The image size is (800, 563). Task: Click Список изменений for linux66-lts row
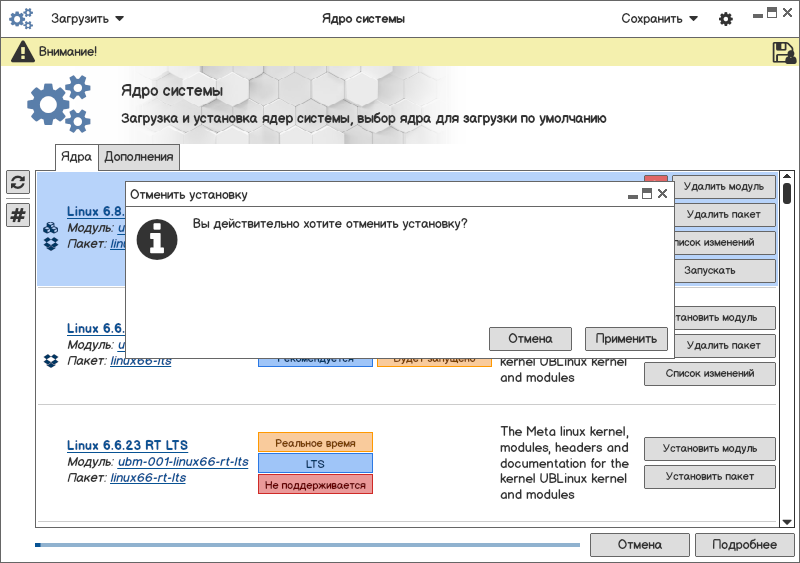710,374
